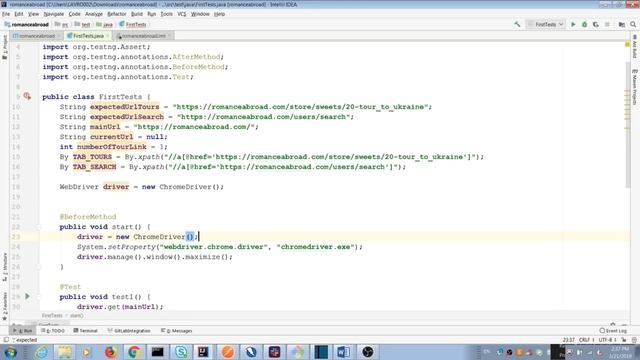
Task: Open the Structure tool window on left edge
Action: tap(4, 267)
